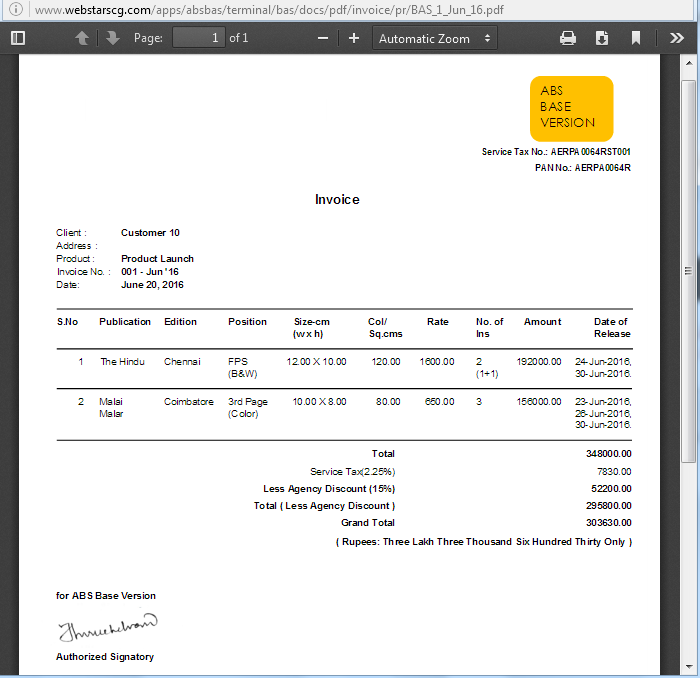
Task: Click the 'of 1' page count label
Action: (238, 38)
